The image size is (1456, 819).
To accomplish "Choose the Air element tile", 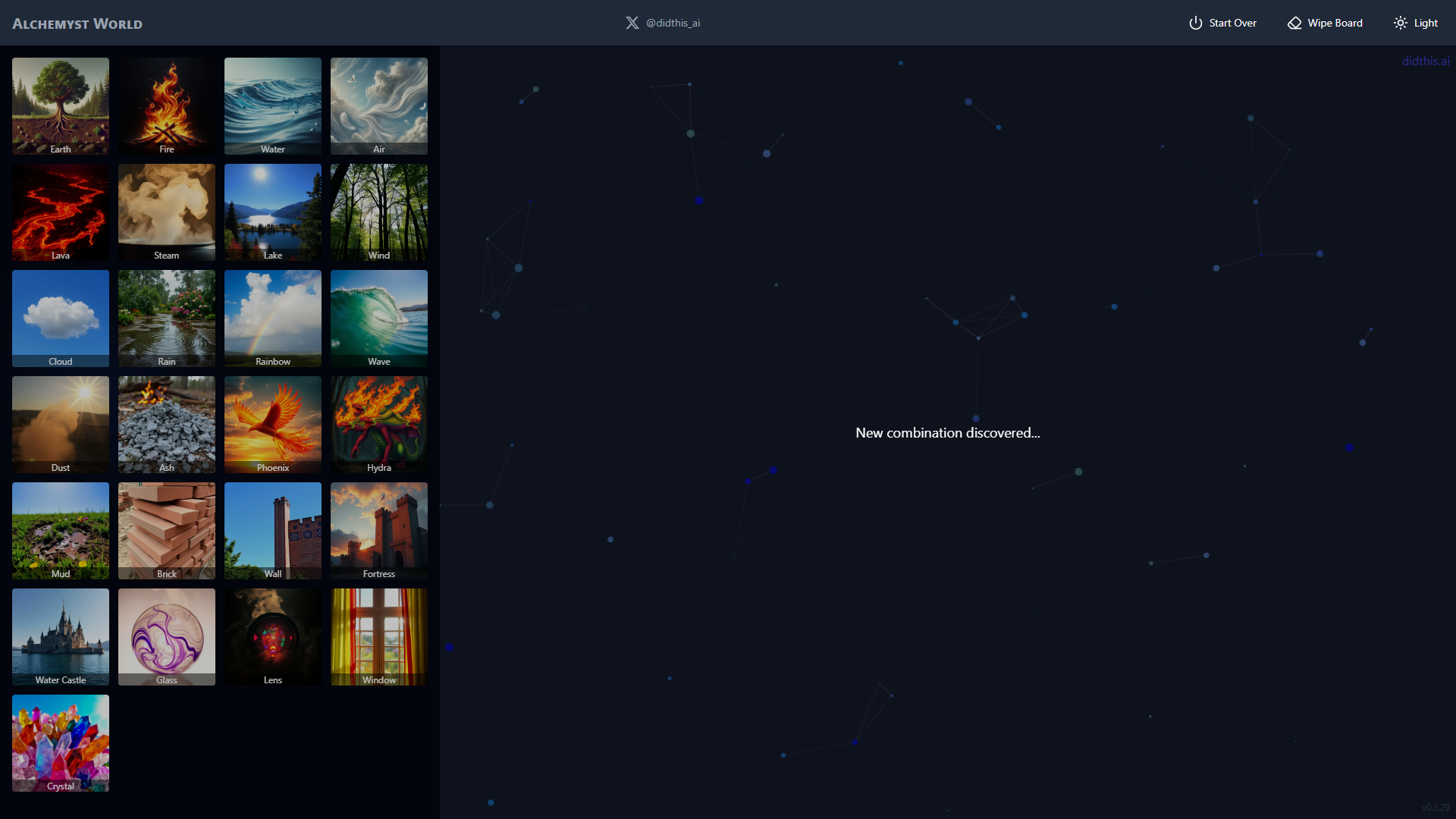I will [x=379, y=106].
